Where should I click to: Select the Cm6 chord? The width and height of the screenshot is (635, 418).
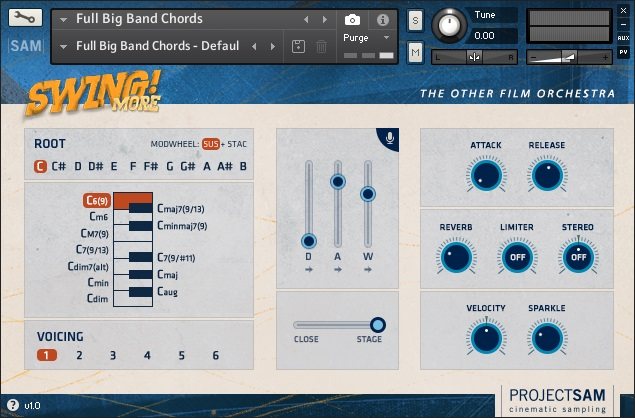click(99, 217)
